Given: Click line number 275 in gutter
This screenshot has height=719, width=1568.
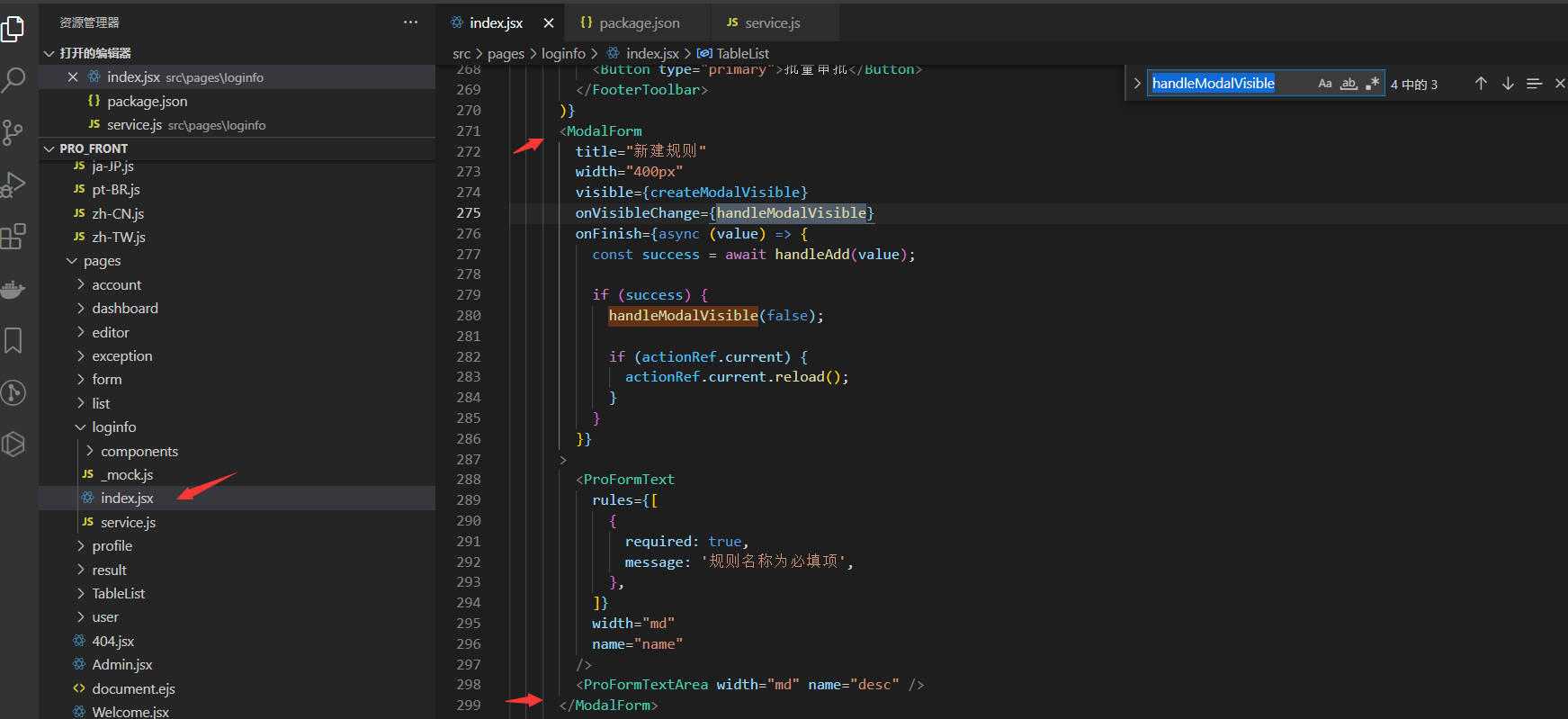Looking at the screenshot, I should [x=469, y=213].
